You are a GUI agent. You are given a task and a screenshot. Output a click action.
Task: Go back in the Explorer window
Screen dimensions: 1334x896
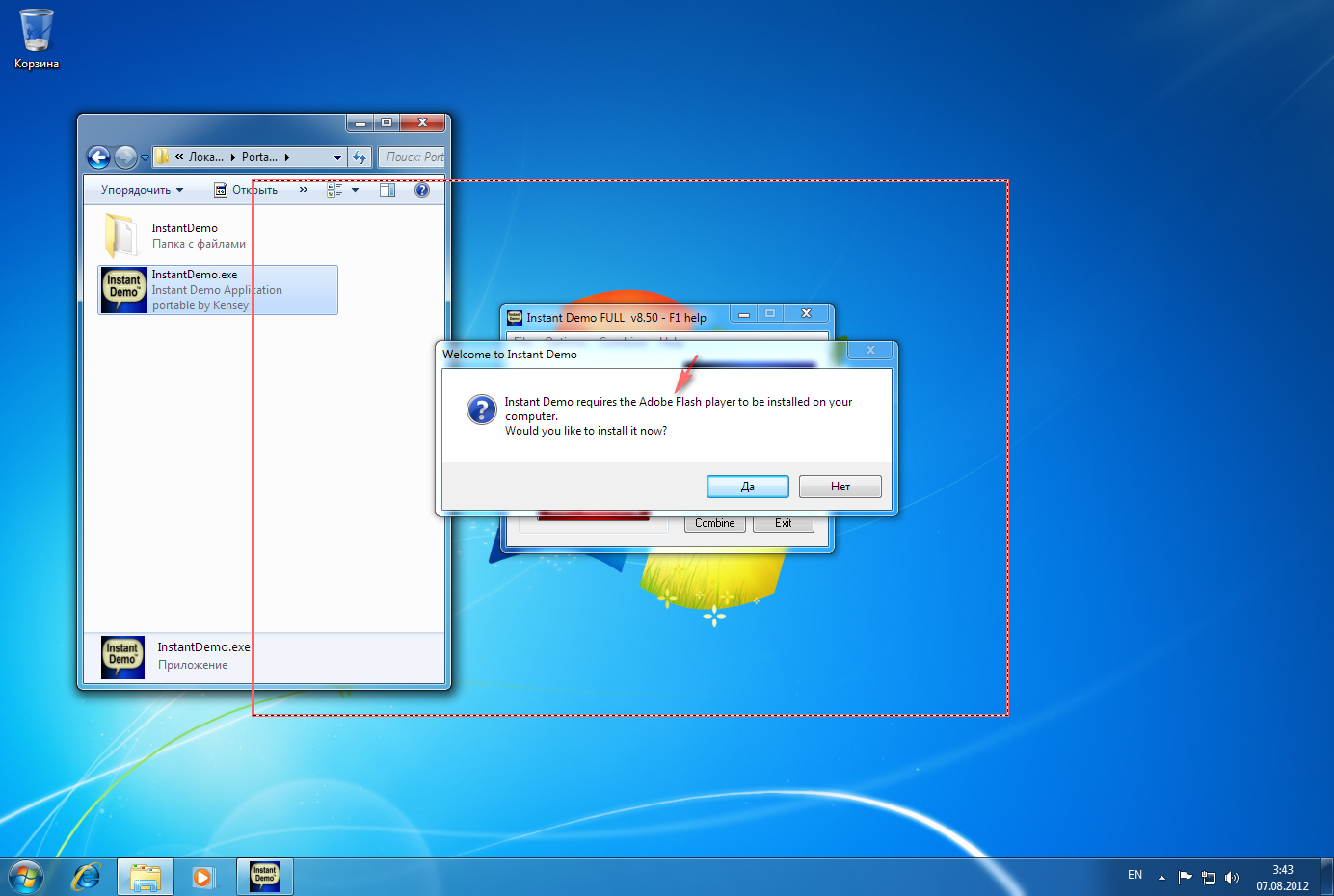[98, 157]
